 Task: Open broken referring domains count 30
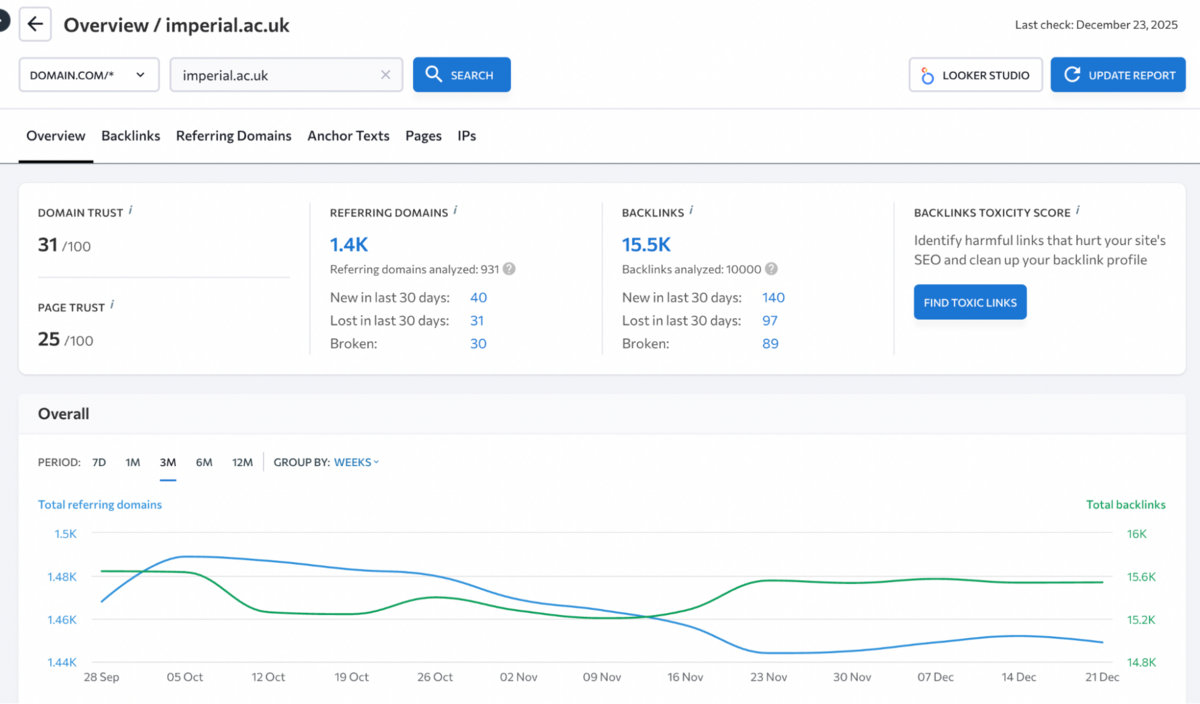tap(478, 343)
